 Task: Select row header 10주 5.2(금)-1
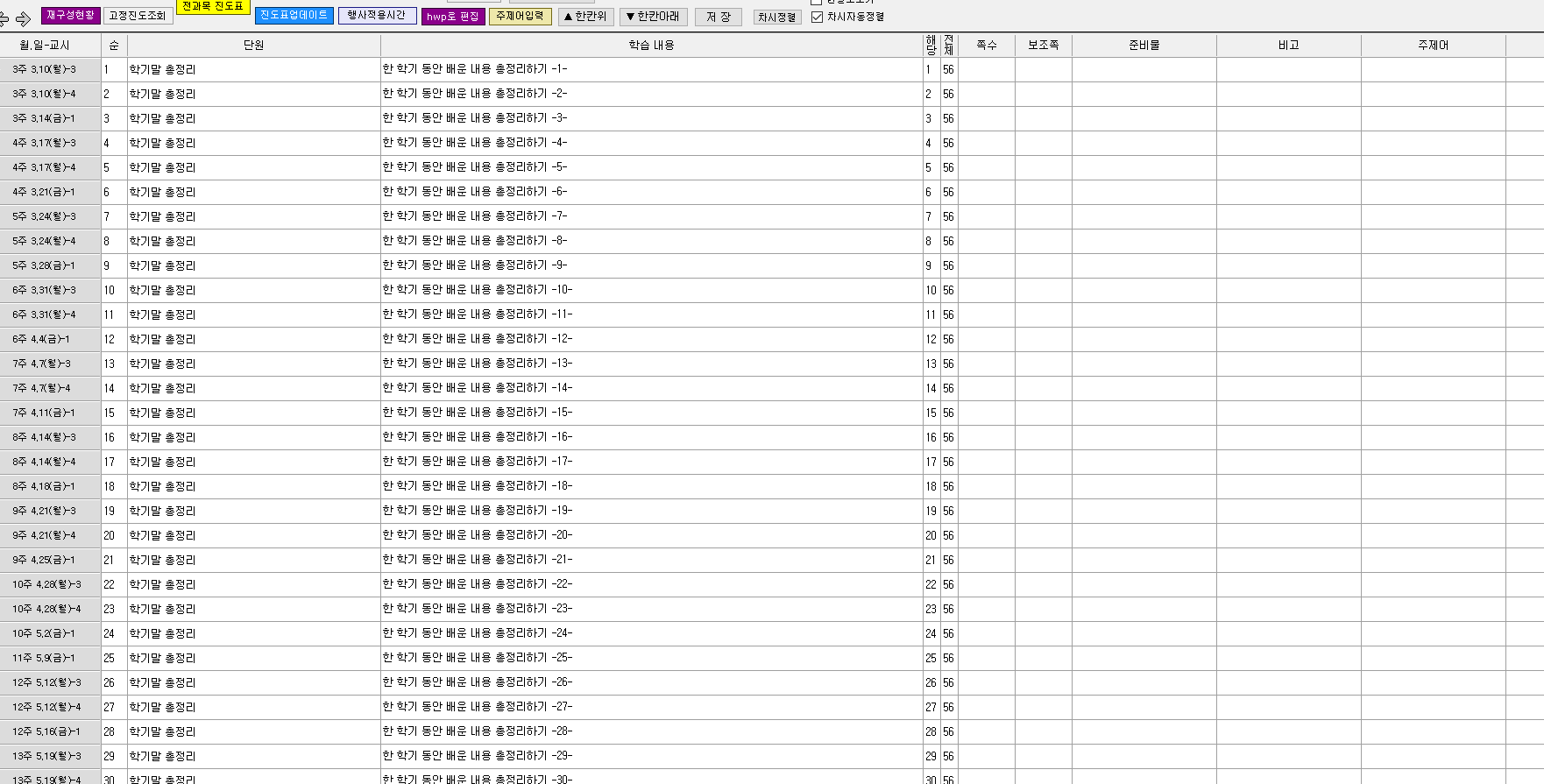pyautogui.click(x=50, y=633)
